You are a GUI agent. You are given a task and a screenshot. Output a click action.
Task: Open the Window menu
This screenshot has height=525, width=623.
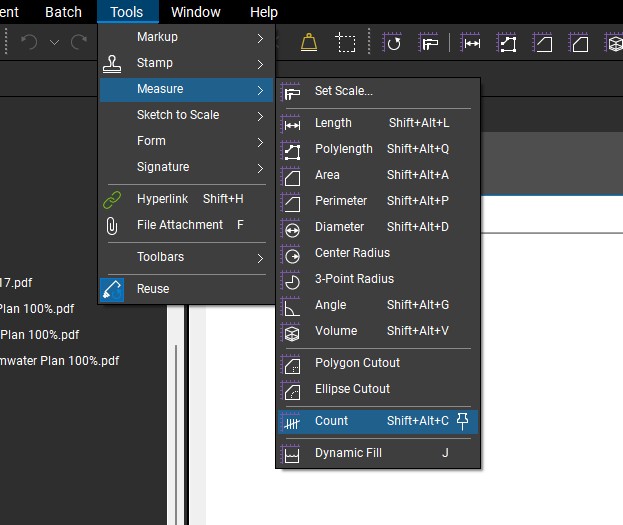tap(195, 12)
